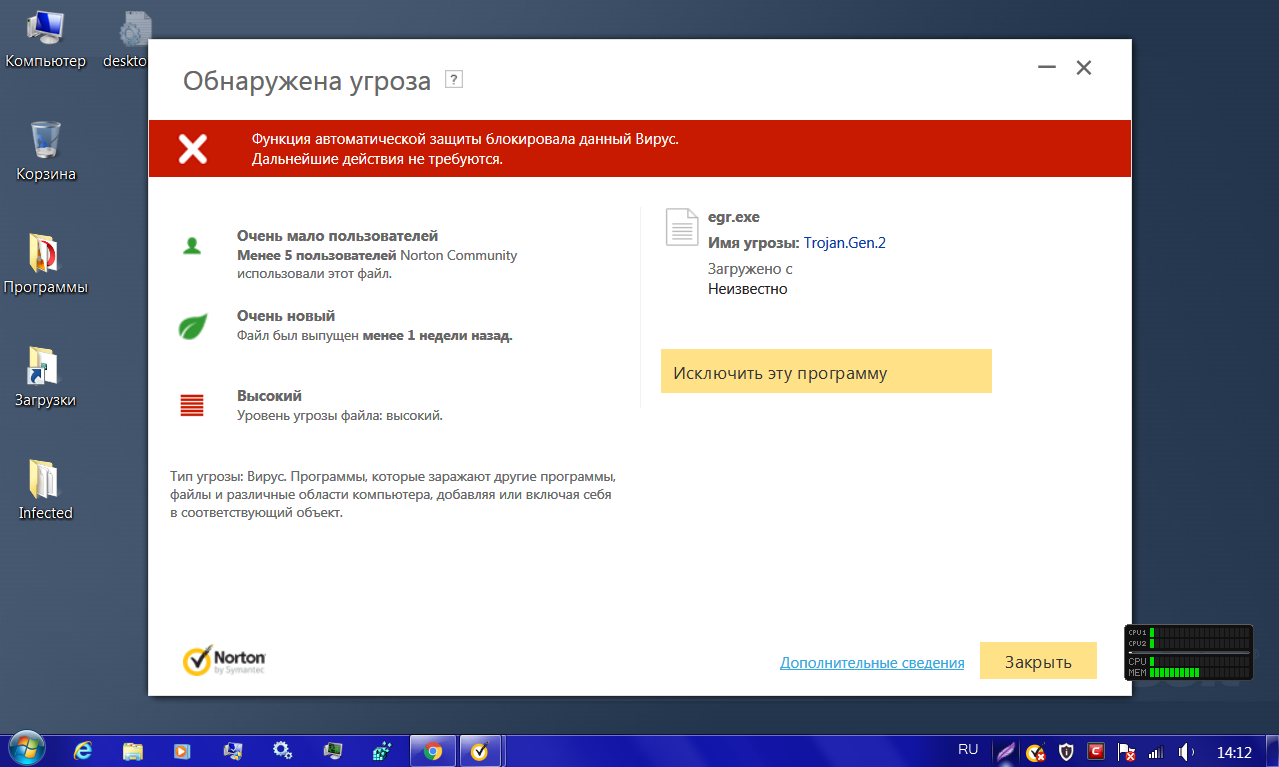
Task: Click the CPU and MEM meter gadget
Action: click(x=1188, y=653)
